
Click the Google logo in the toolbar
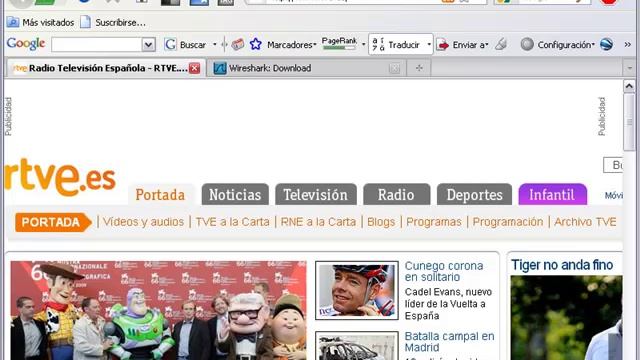point(26,44)
